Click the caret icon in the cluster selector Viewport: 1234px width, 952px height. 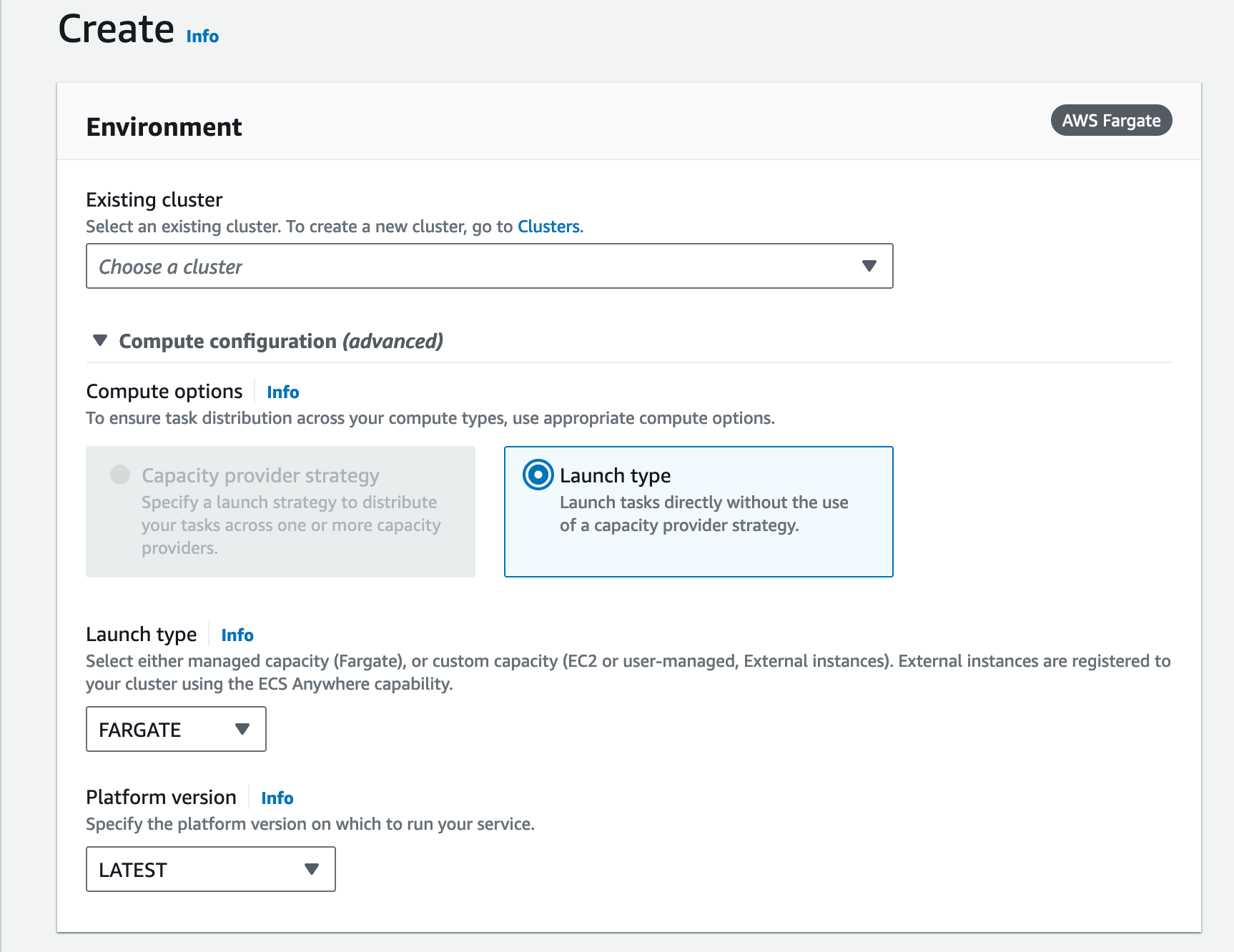point(869,266)
